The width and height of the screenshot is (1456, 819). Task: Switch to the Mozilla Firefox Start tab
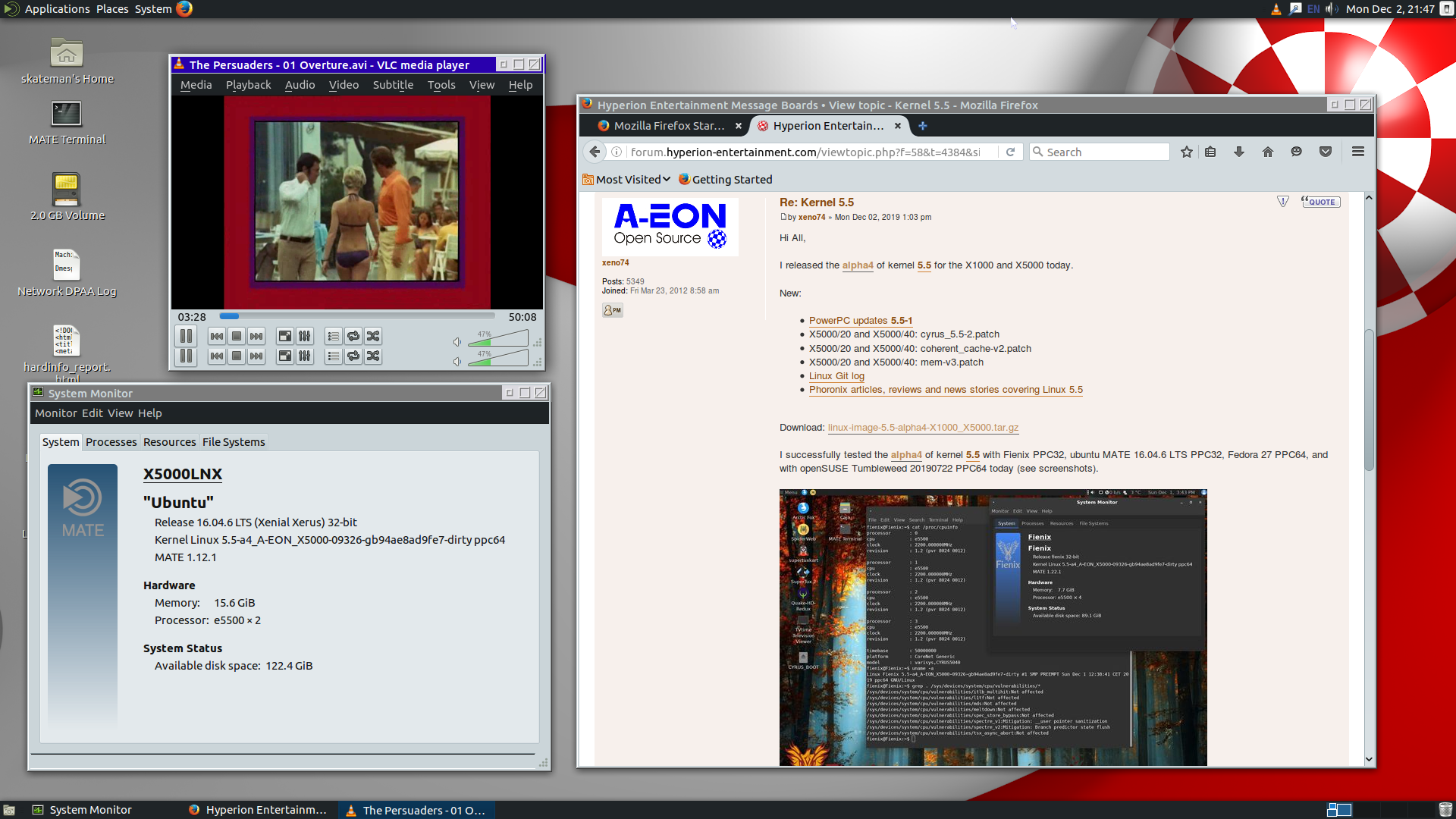pyautogui.click(x=670, y=126)
